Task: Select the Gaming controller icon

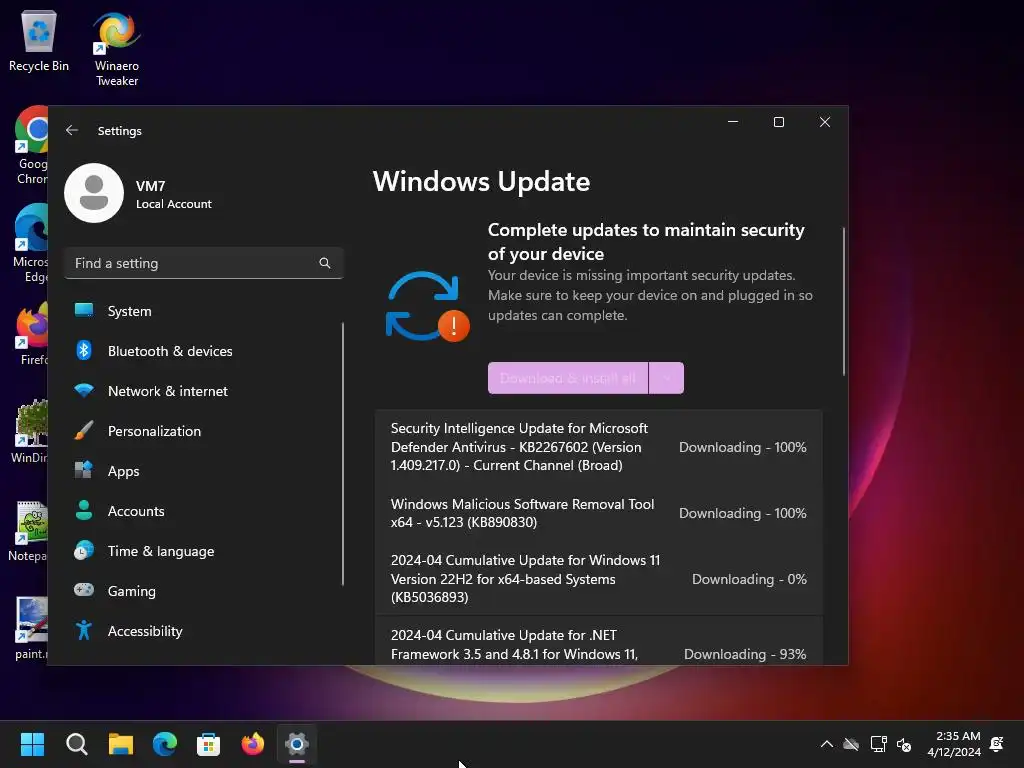Action: click(x=84, y=590)
